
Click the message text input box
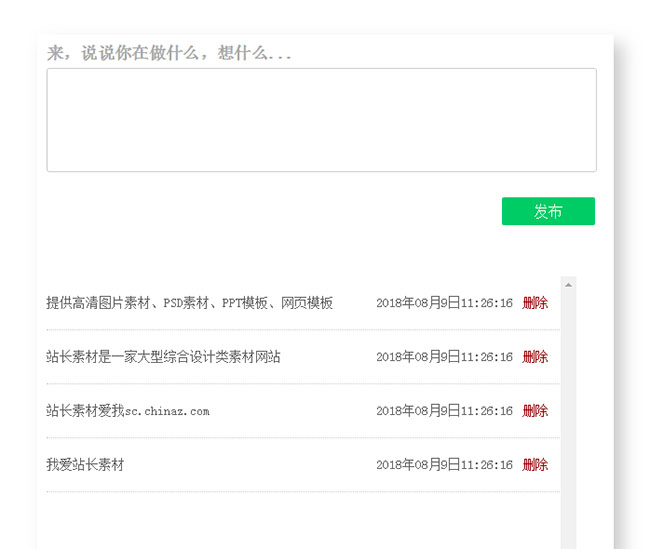(x=321, y=120)
